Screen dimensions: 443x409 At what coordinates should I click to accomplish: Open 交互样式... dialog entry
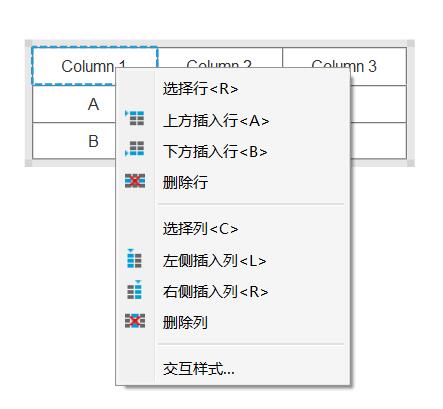233,369
